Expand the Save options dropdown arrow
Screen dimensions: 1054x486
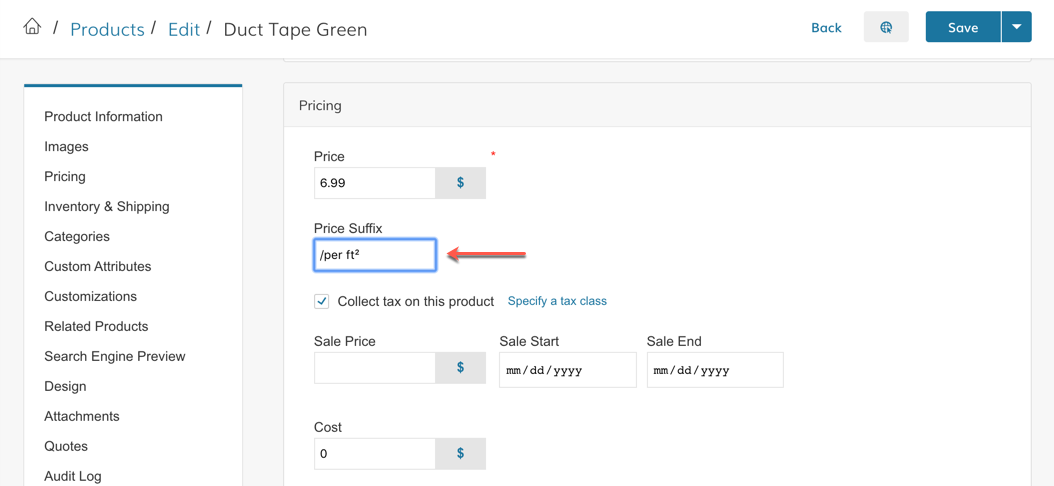pyautogui.click(x=1016, y=27)
